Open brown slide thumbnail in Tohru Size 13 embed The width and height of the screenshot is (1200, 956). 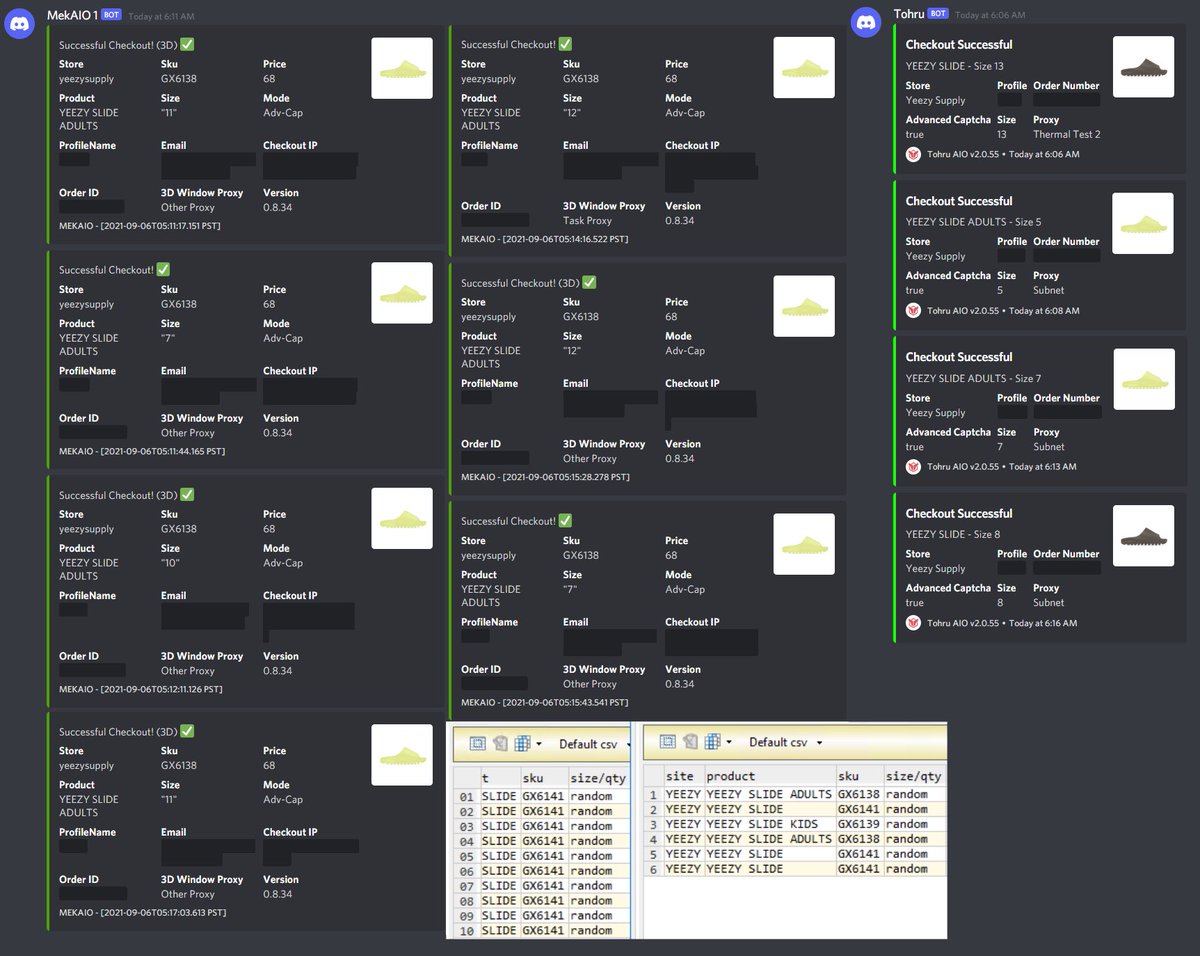pos(1144,67)
